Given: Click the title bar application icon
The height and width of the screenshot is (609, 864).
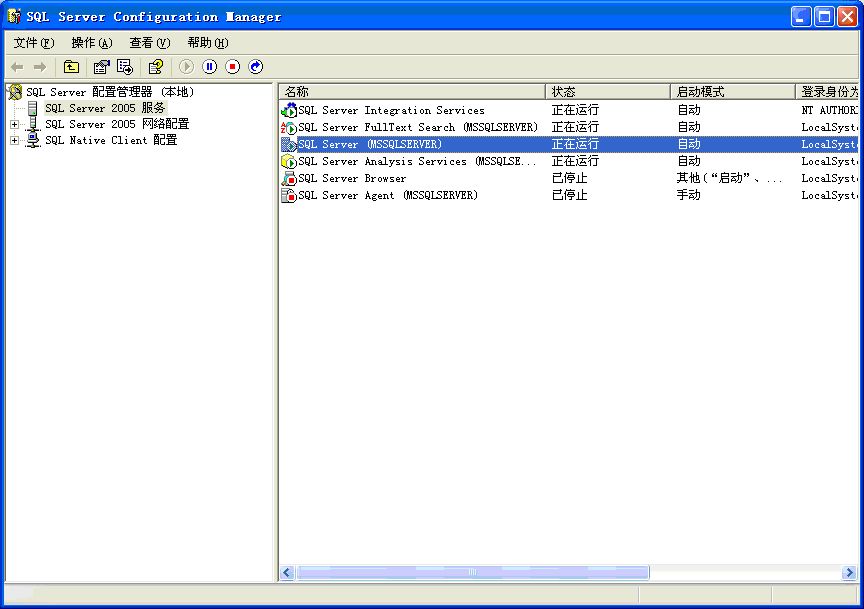Looking at the screenshot, I should coord(14,17).
